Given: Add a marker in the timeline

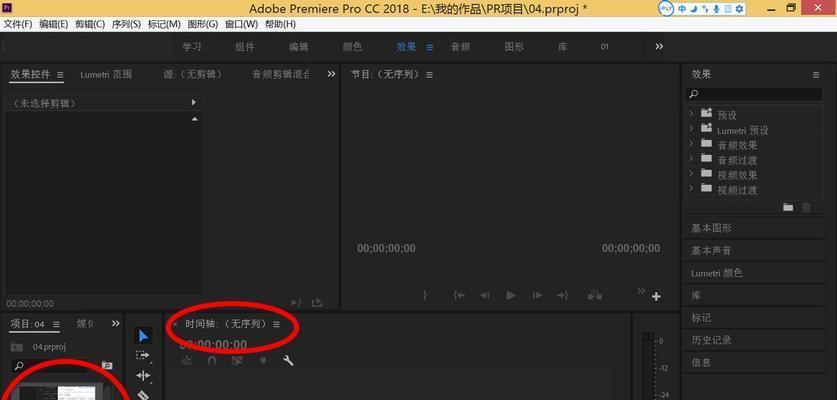Looking at the screenshot, I should pyautogui.click(x=263, y=361).
